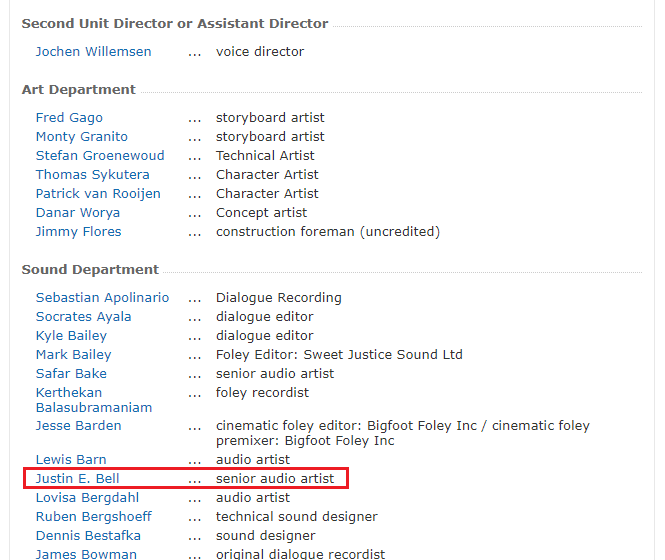The height and width of the screenshot is (560, 665).
Task: Click the Danar Worya link
Action: click(77, 212)
